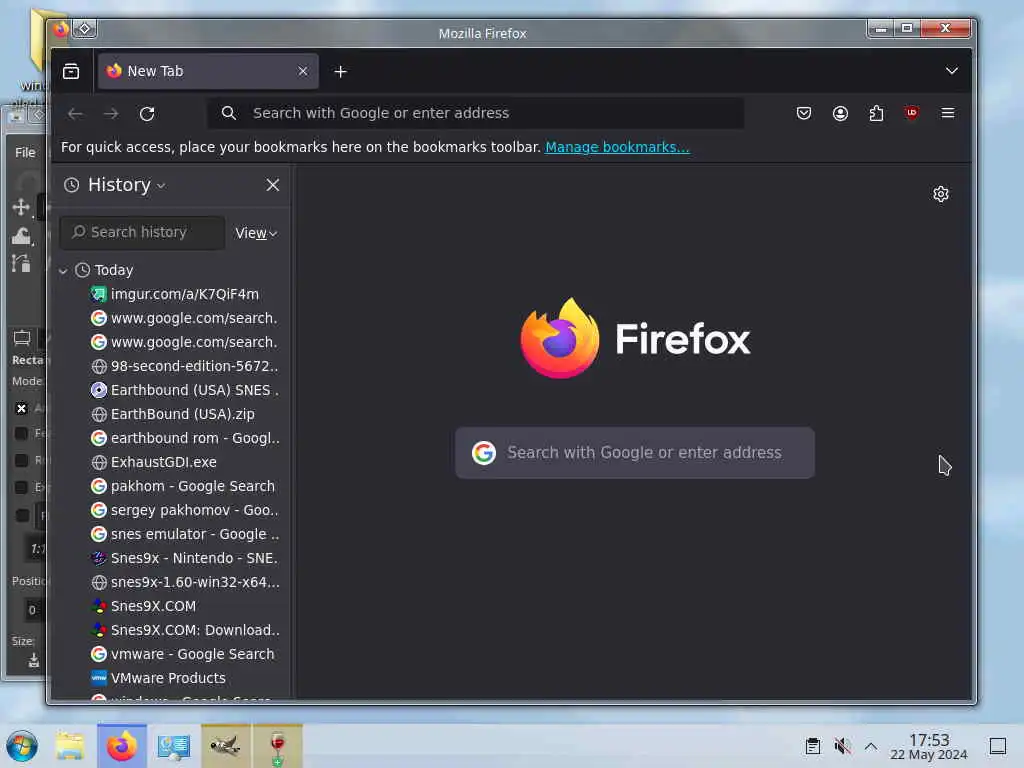
Task: Open the Firefox hamburger application menu
Action: pos(948,113)
